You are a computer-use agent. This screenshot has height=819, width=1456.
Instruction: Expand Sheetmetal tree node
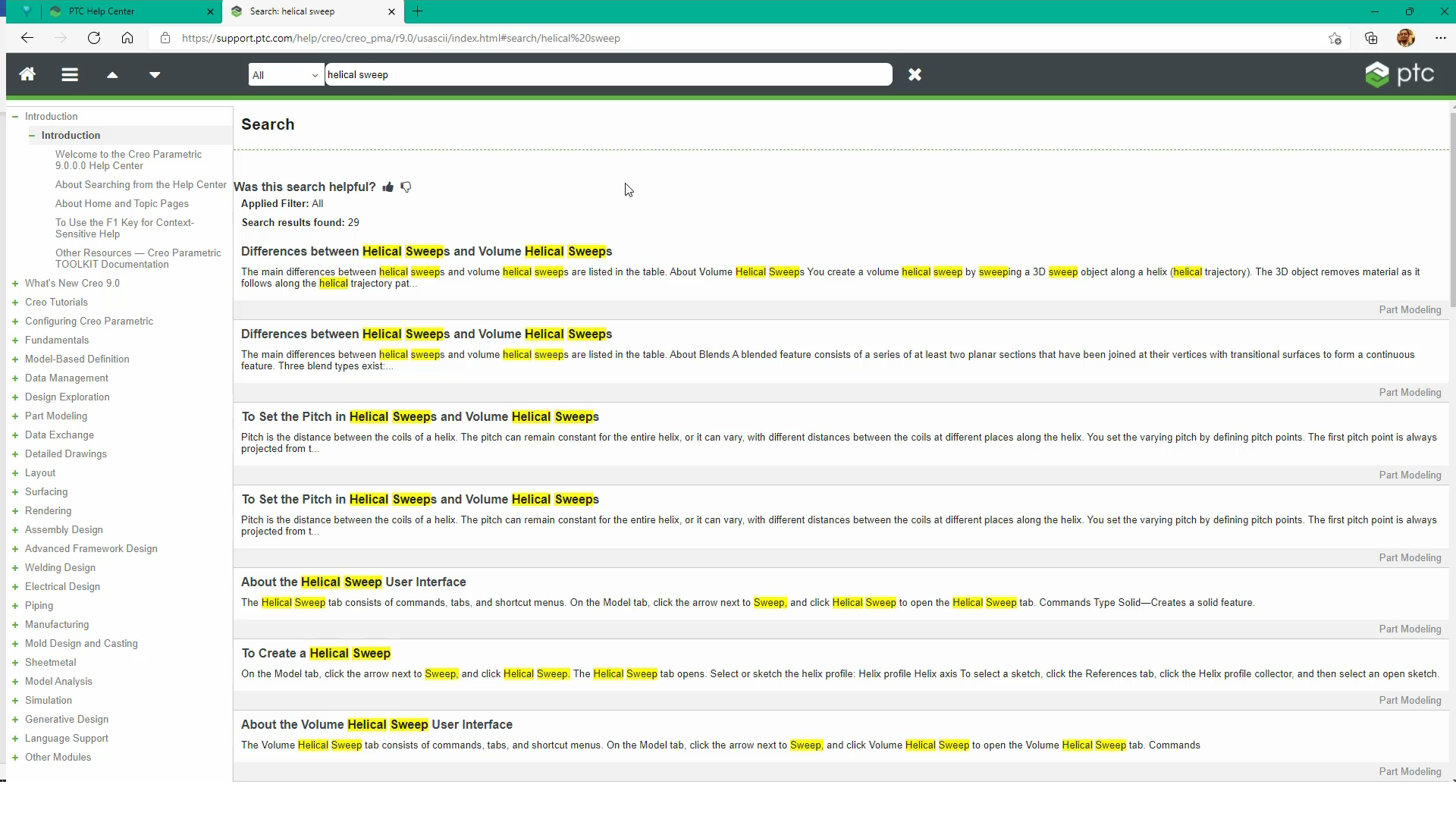point(15,662)
